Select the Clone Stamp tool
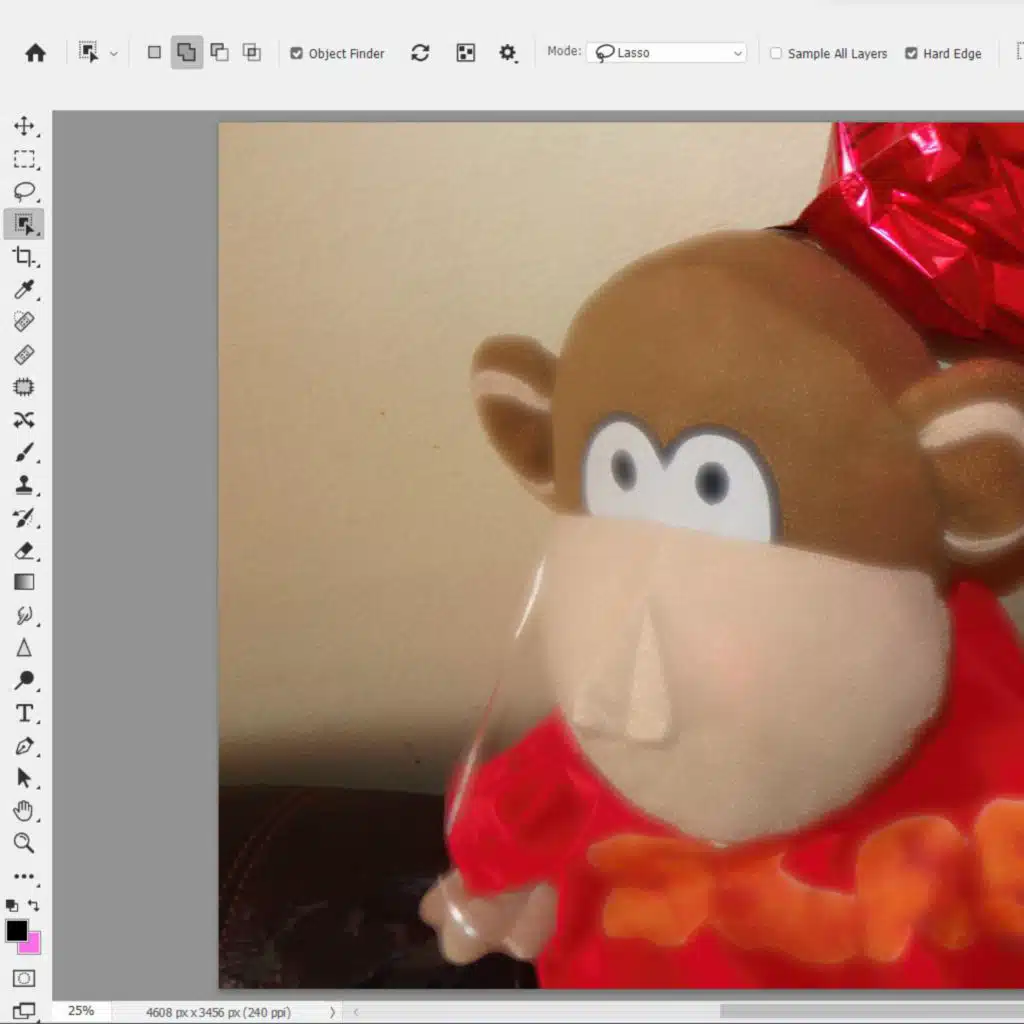The width and height of the screenshot is (1024, 1024). (24, 484)
